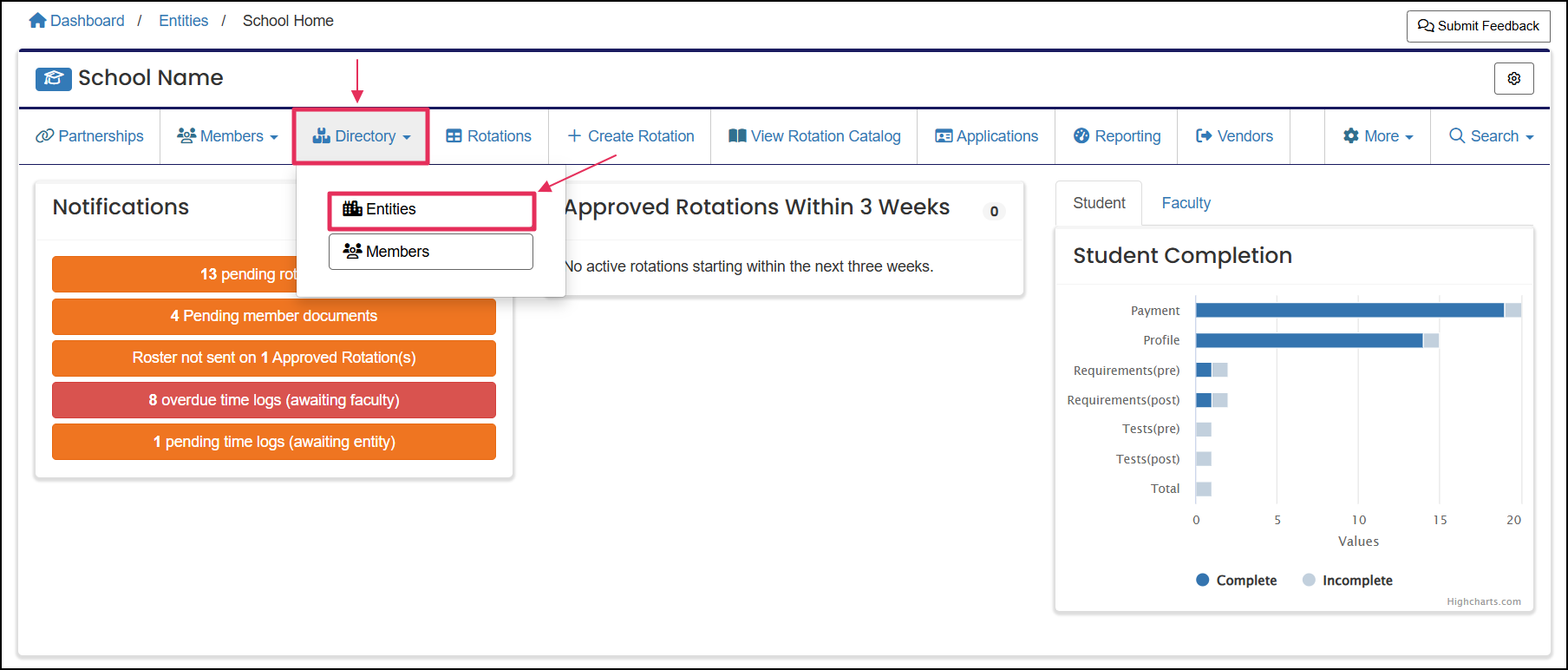This screenshot has height=670, width=1568.
Task: Expand the Members dropdown in the navbar
Action: pyautogui.click(x=227, y=136)
